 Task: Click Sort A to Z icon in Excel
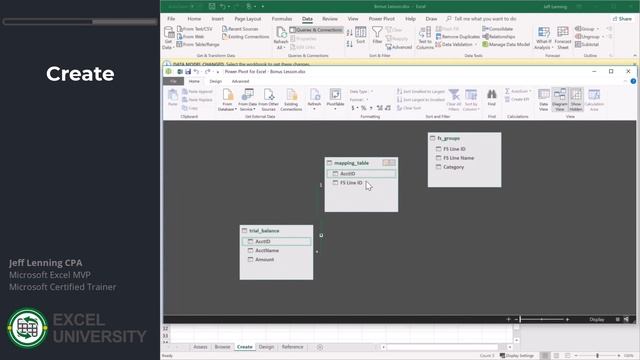point(349,33)
